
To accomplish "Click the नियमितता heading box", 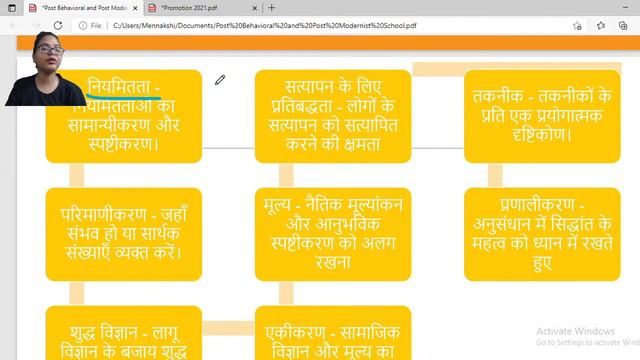I will pos(124,116).
